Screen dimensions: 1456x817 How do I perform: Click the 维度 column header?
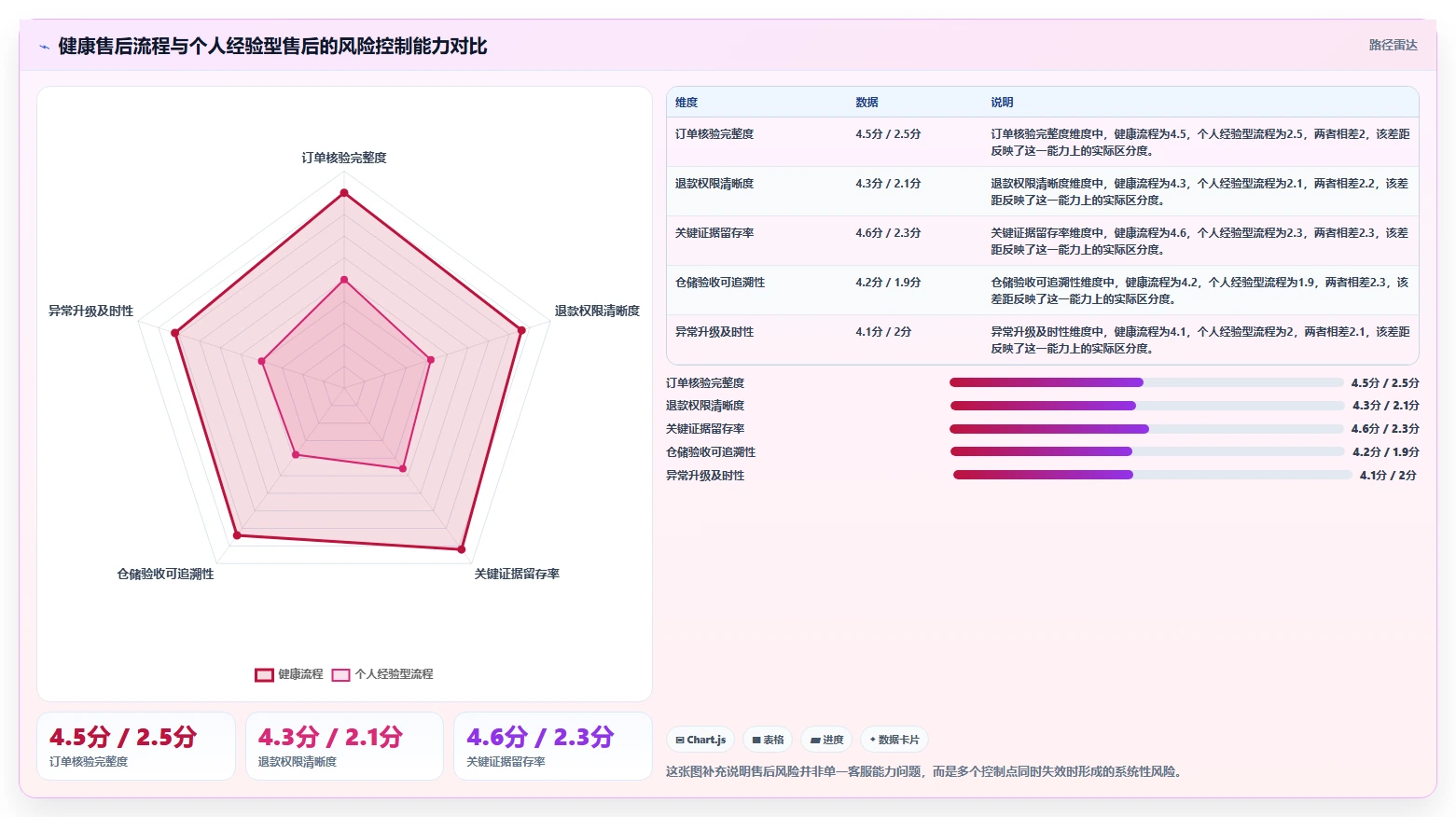point(686,103)
